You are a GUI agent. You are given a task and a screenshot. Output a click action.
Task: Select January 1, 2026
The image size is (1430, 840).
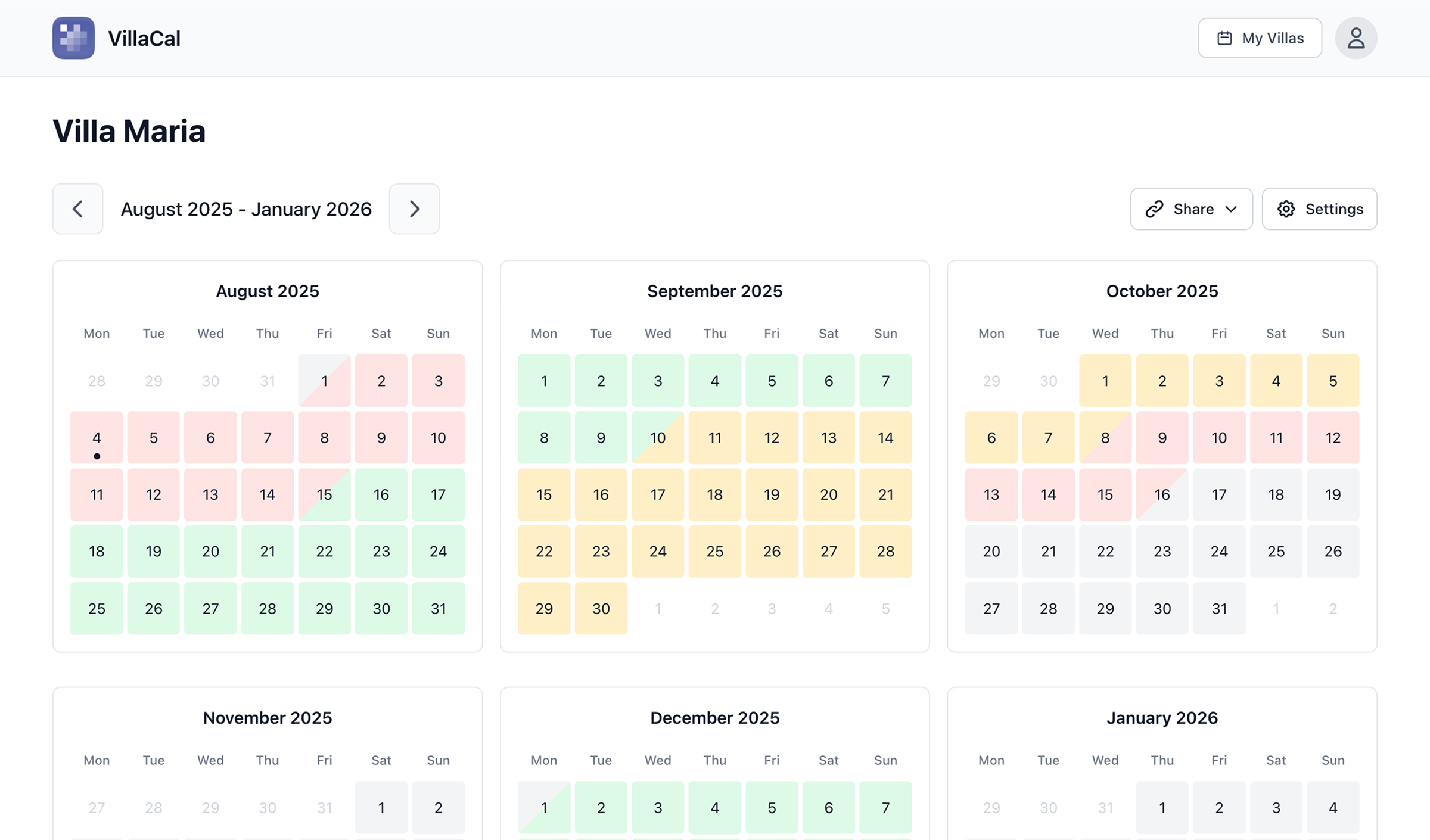(1162, 808)
